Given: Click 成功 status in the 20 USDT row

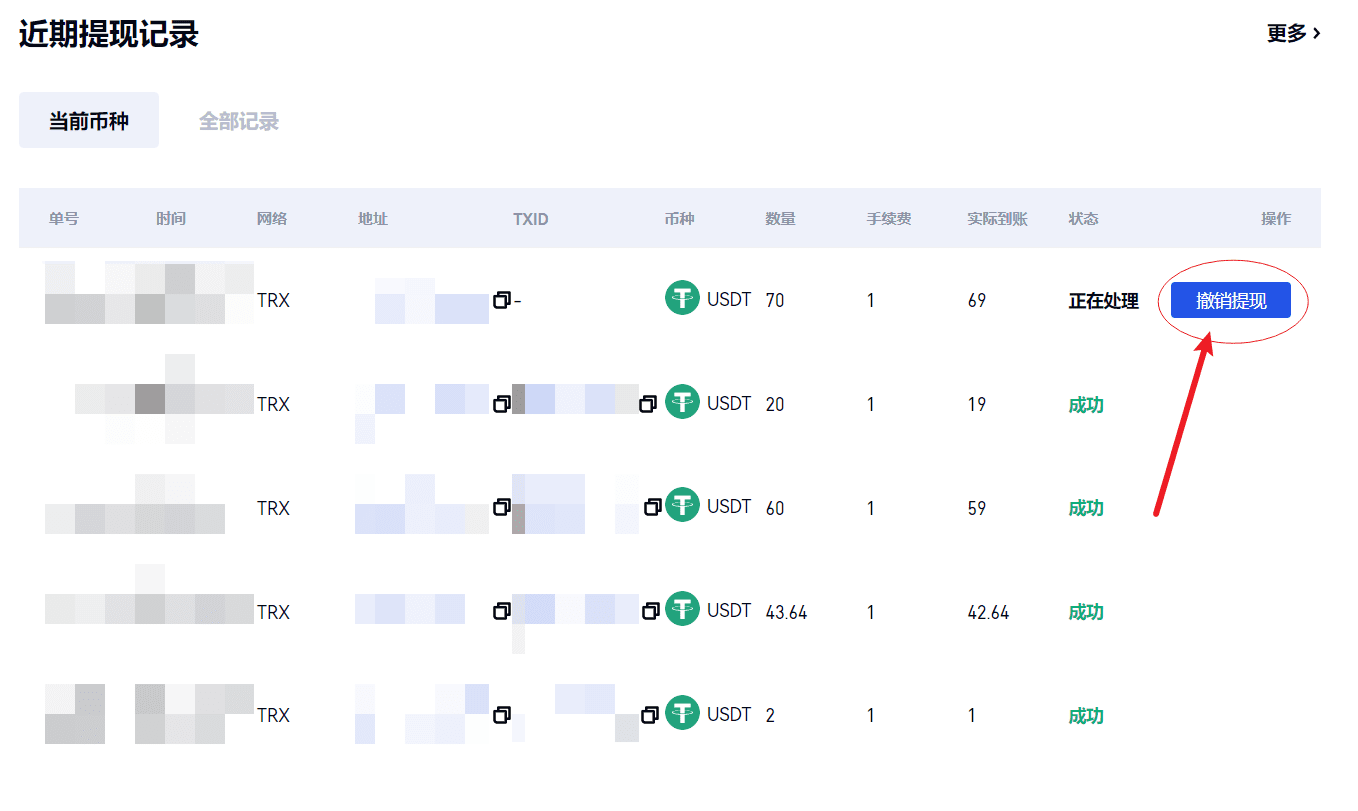Looking at the screenshot, I should coord(1086,404).
